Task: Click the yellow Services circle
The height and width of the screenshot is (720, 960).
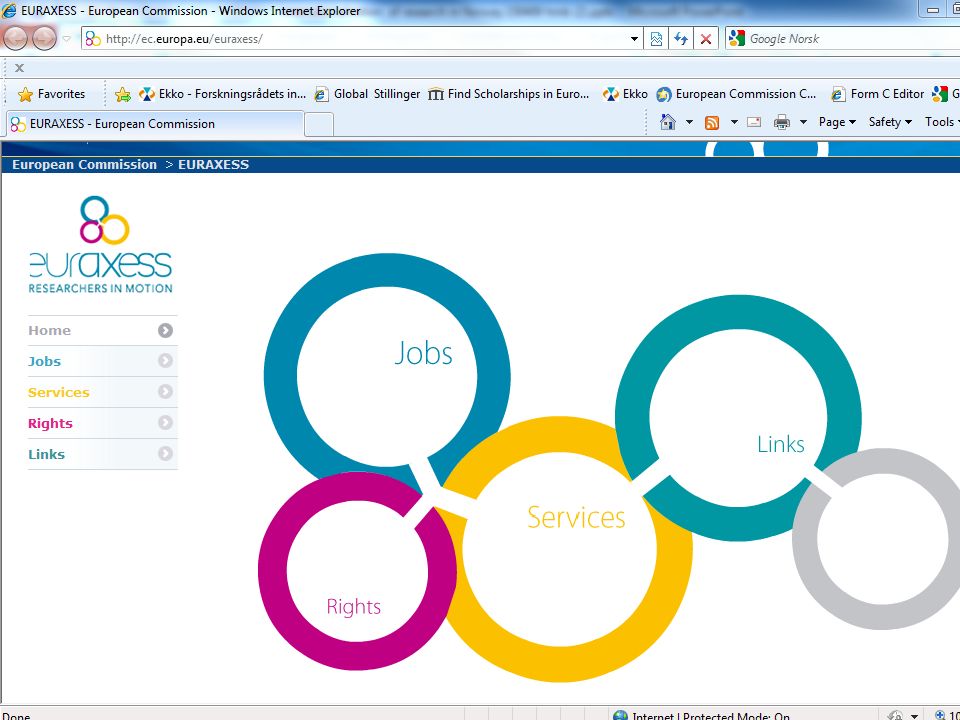Action: pyautogui.click(x=560, y=549)
